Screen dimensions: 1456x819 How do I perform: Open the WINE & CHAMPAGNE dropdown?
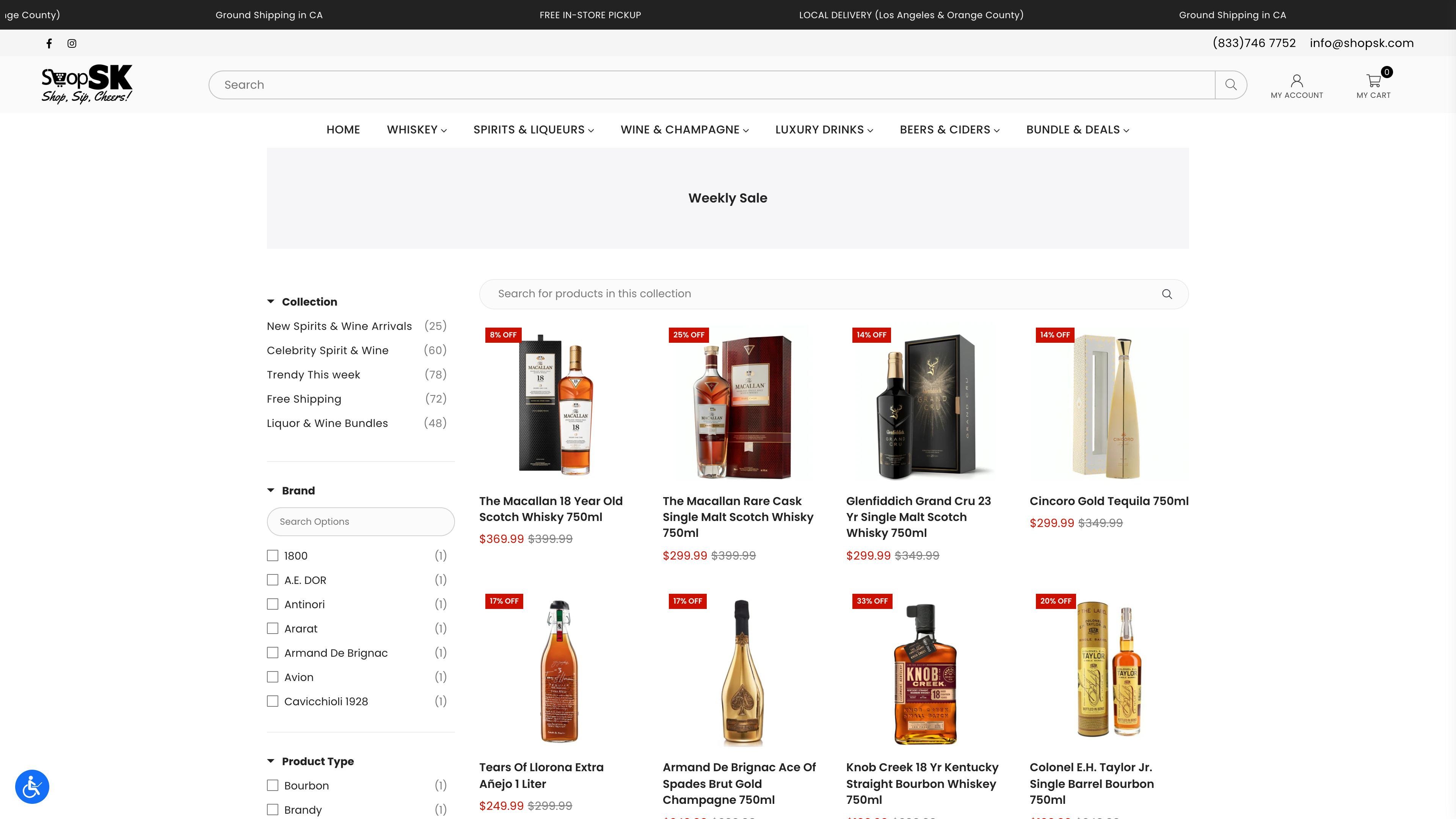[x=684, y=129]
